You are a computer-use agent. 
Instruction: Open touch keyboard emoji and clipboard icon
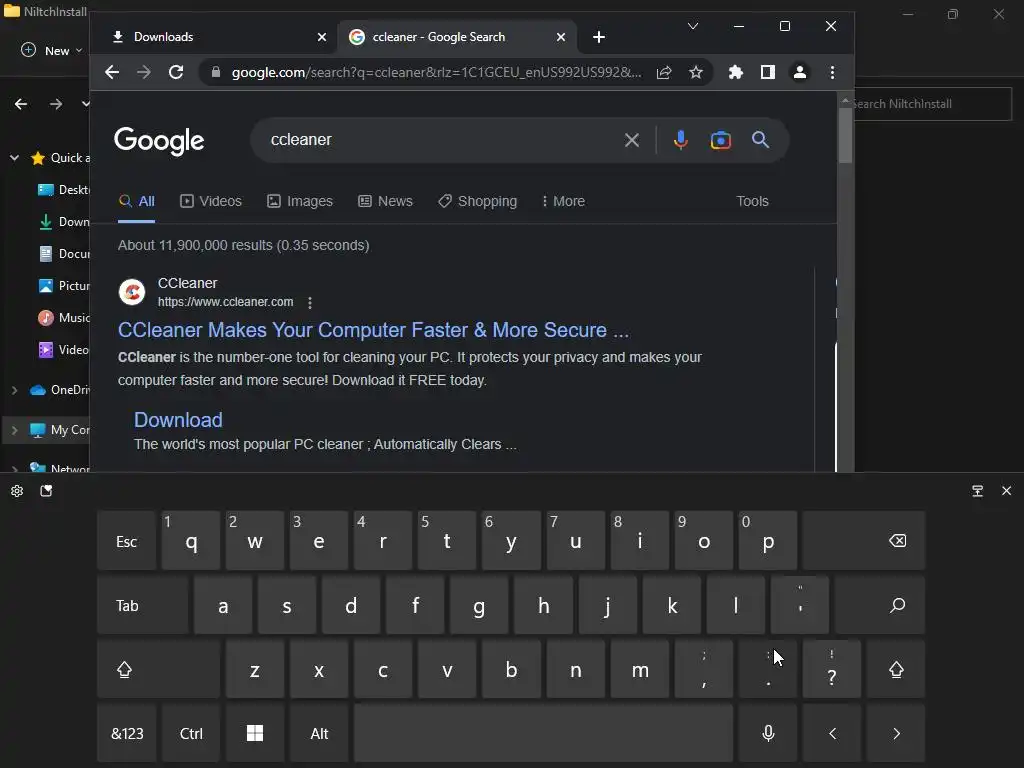click(46, 491)
